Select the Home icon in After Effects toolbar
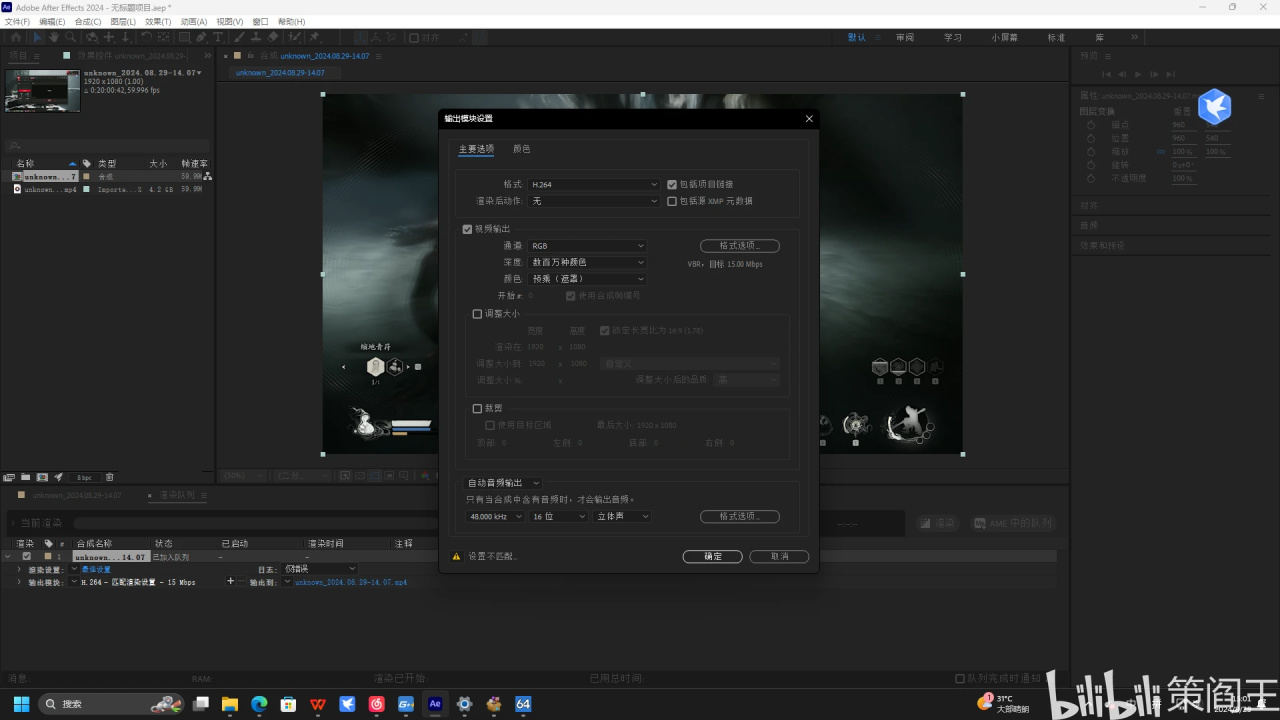This screenshot has height=720, width=1280. coord(15,37)
